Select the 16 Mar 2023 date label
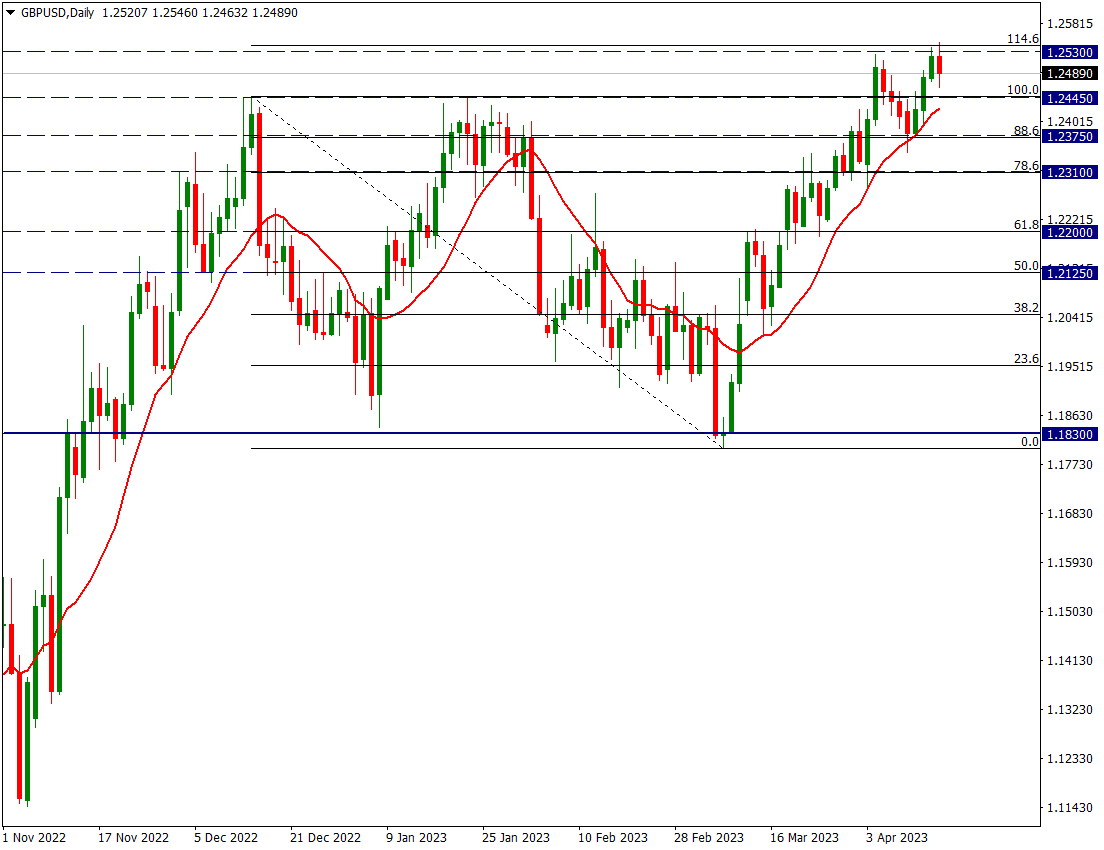This screenshot has width=1104, height=850. pos(805,837)
